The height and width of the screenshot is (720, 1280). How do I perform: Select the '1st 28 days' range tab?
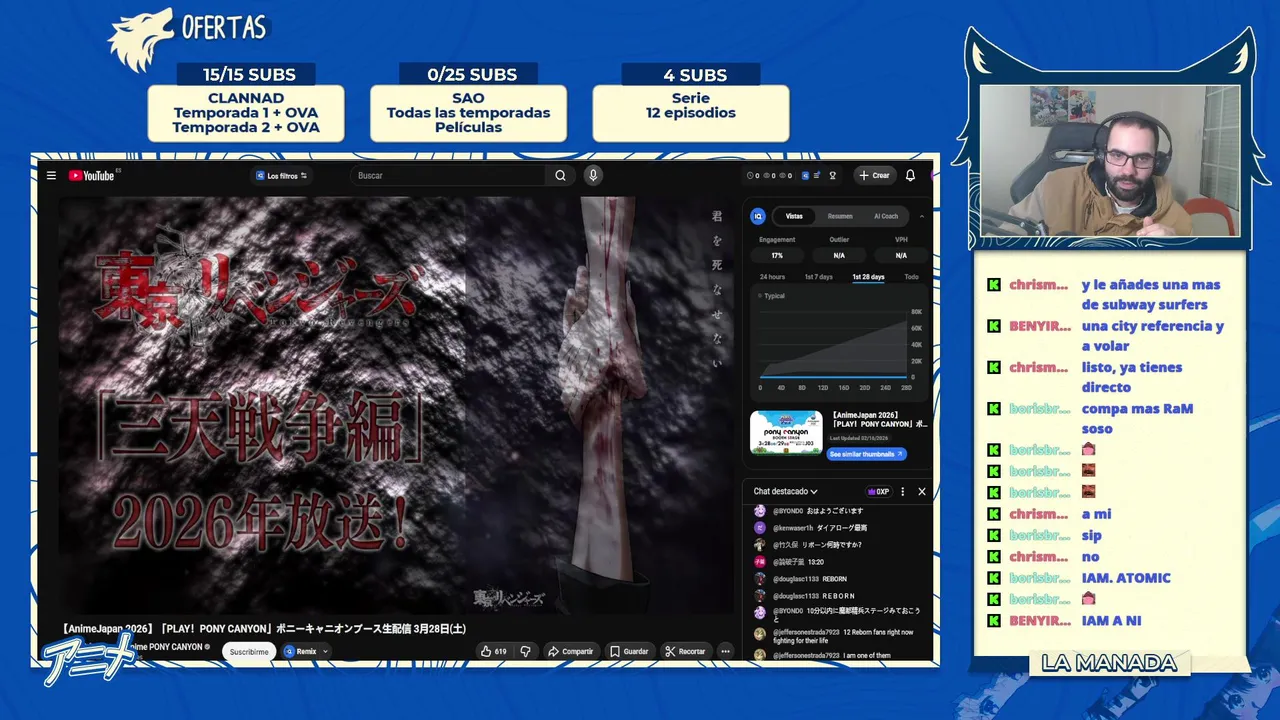pos(868,277)
